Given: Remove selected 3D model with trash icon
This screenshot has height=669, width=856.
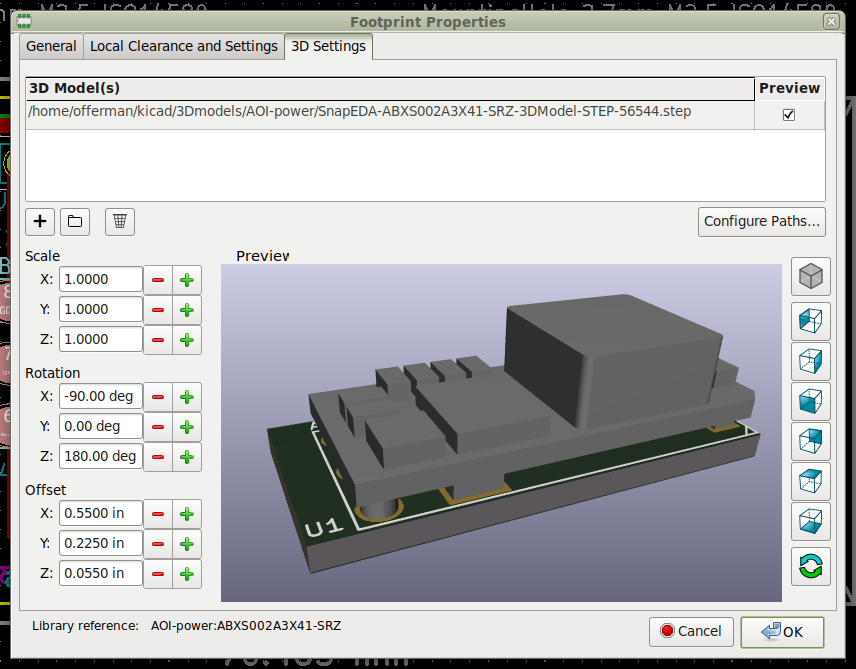Looking at the screenshot, I should (x=119, y=221).
